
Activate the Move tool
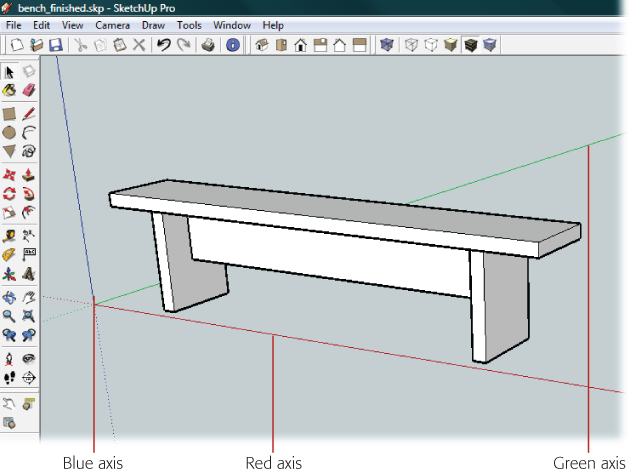pos(10,174)
